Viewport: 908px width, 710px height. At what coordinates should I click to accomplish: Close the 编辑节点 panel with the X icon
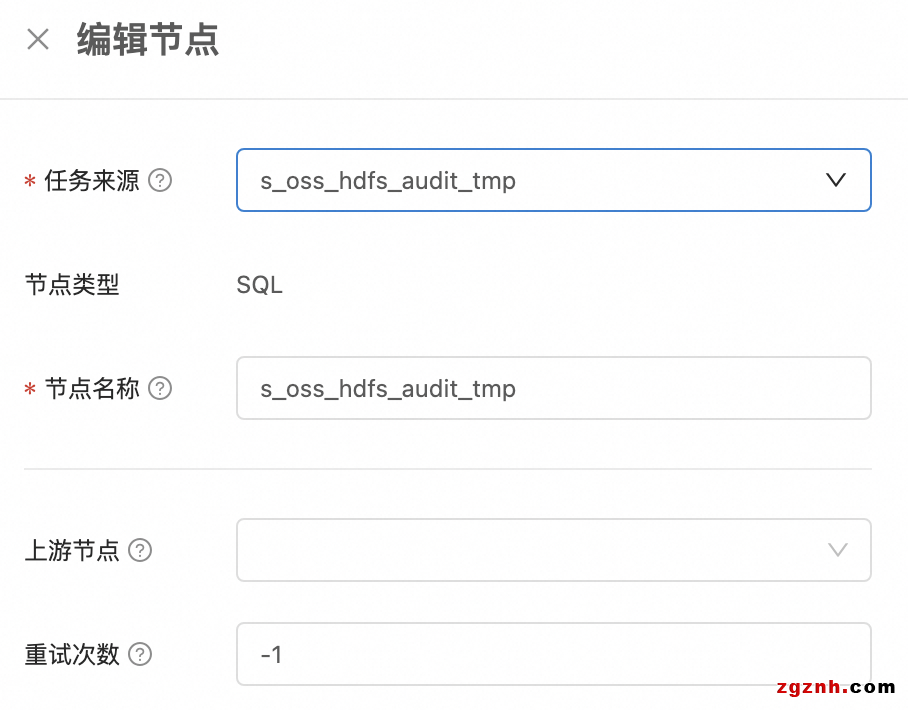(38, 40)
